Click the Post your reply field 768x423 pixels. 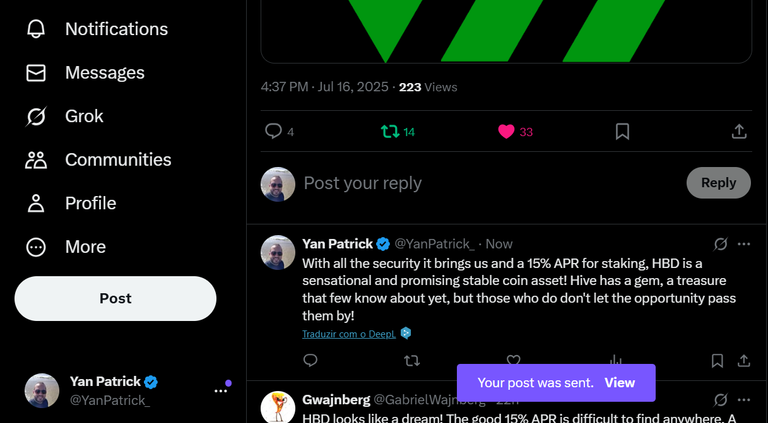pyautogui.click(x=490, y=183)
